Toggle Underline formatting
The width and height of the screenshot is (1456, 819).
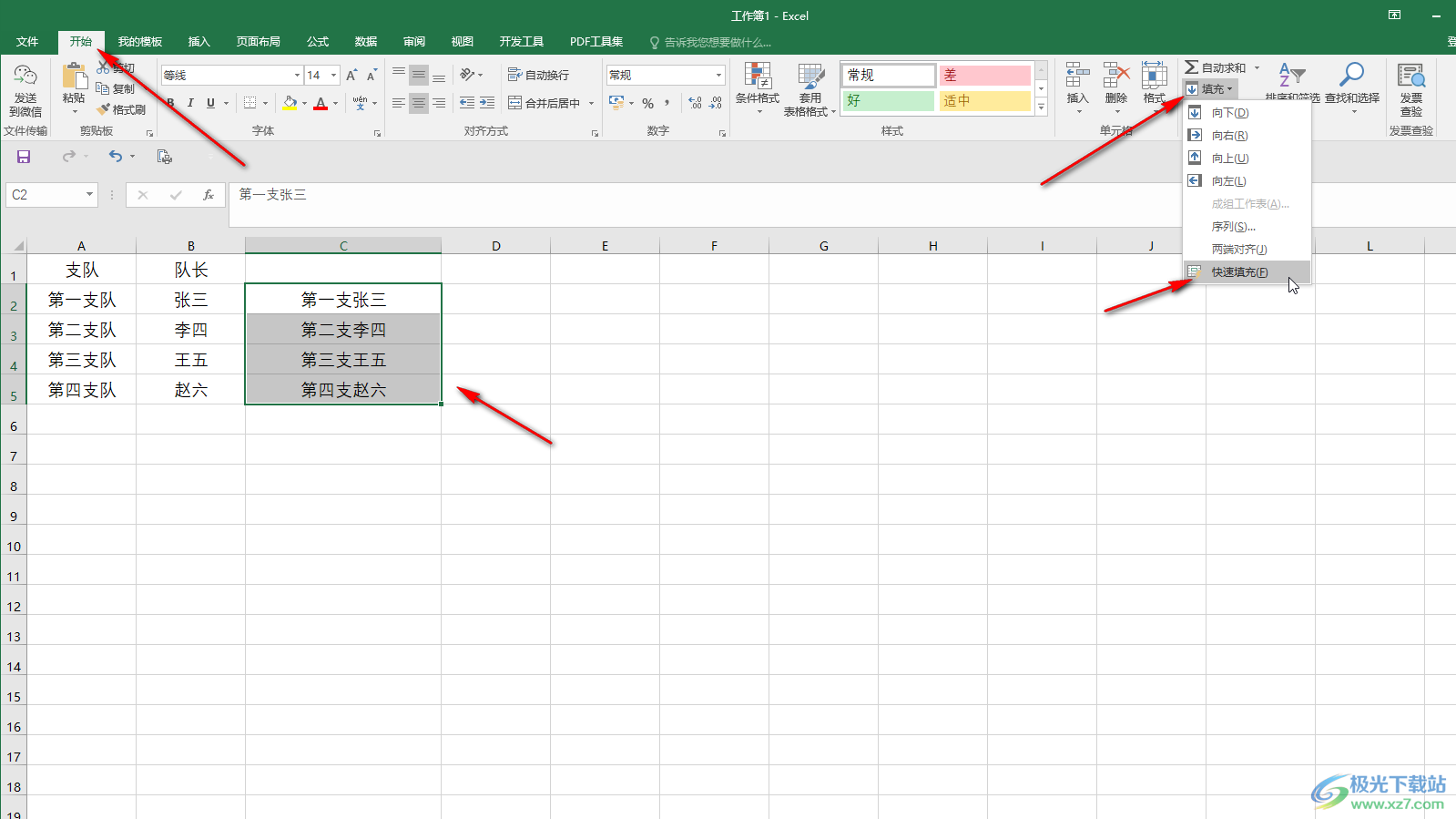point(210,103)
